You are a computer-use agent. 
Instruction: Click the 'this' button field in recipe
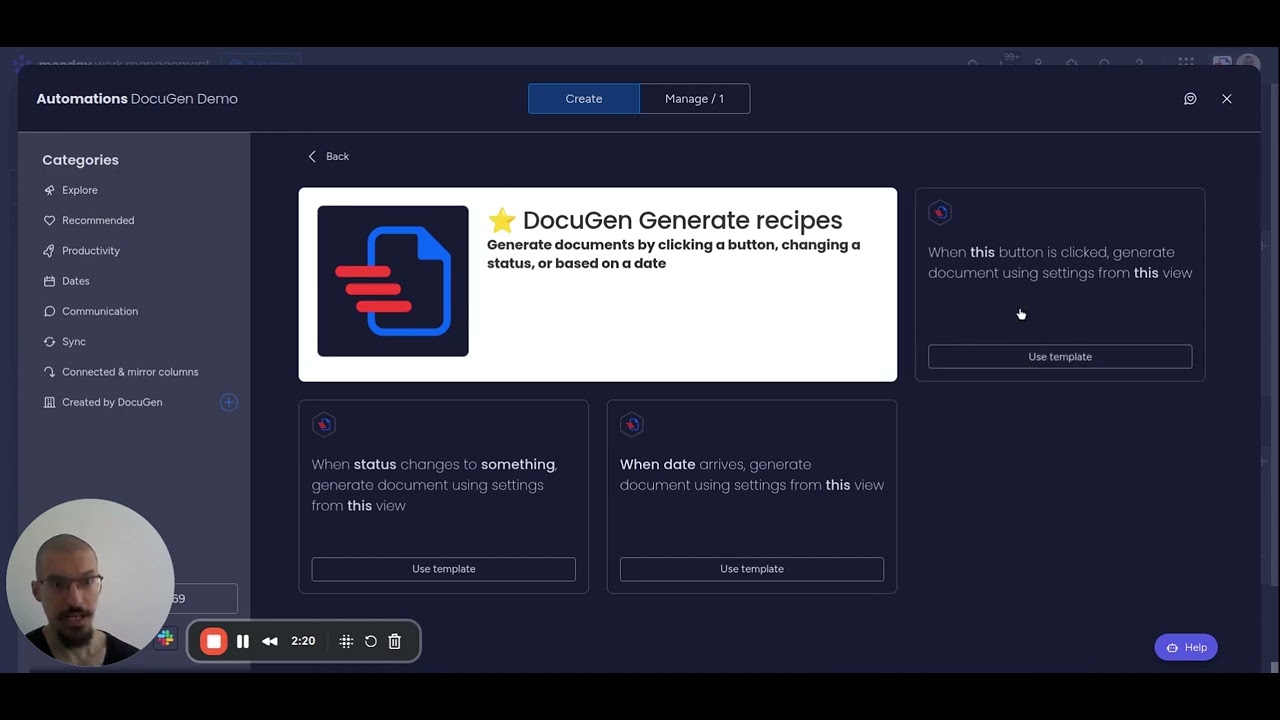982,252
